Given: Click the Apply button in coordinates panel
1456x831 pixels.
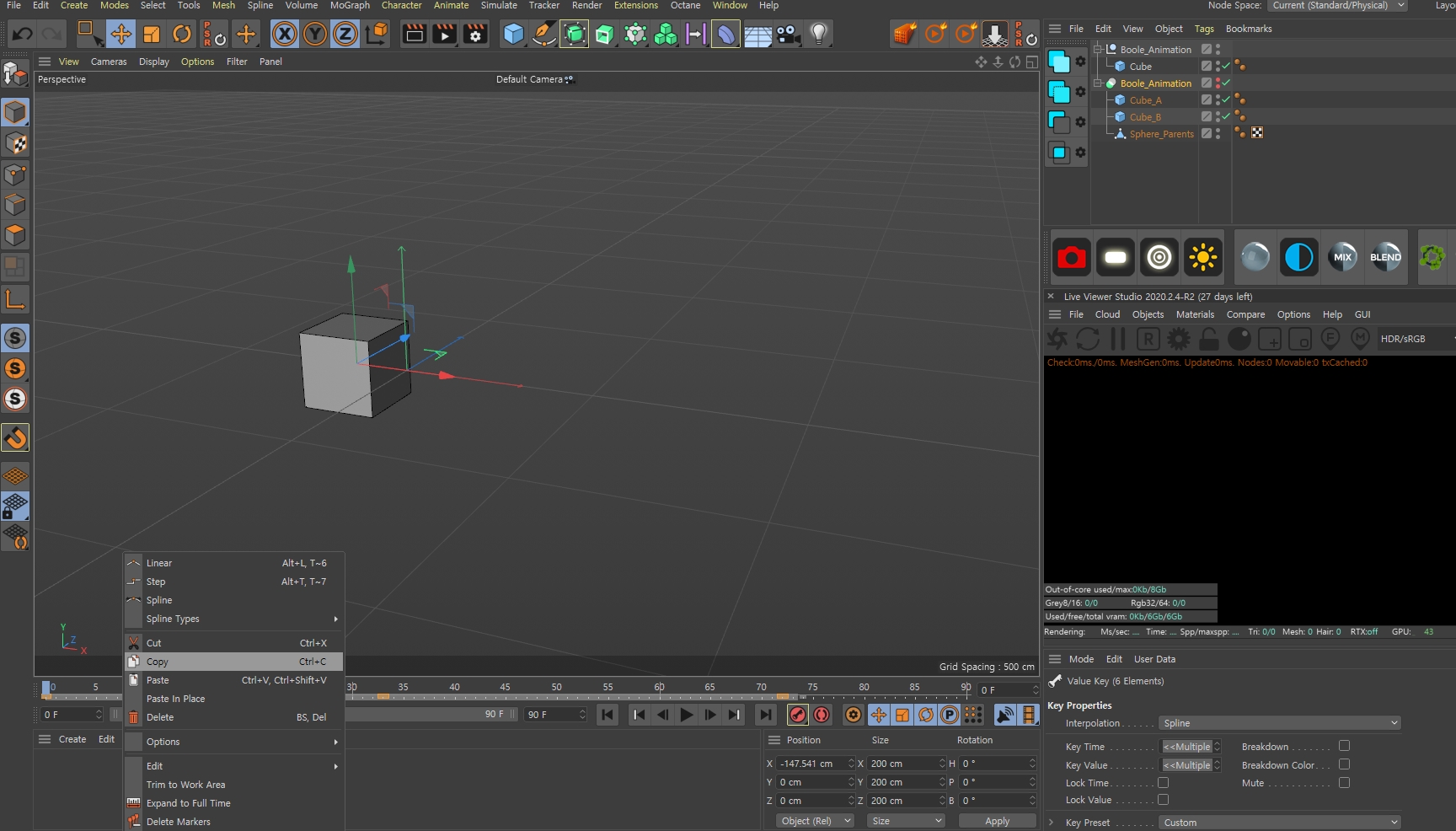Looking at the screenshot, I should tap(998, 821).
